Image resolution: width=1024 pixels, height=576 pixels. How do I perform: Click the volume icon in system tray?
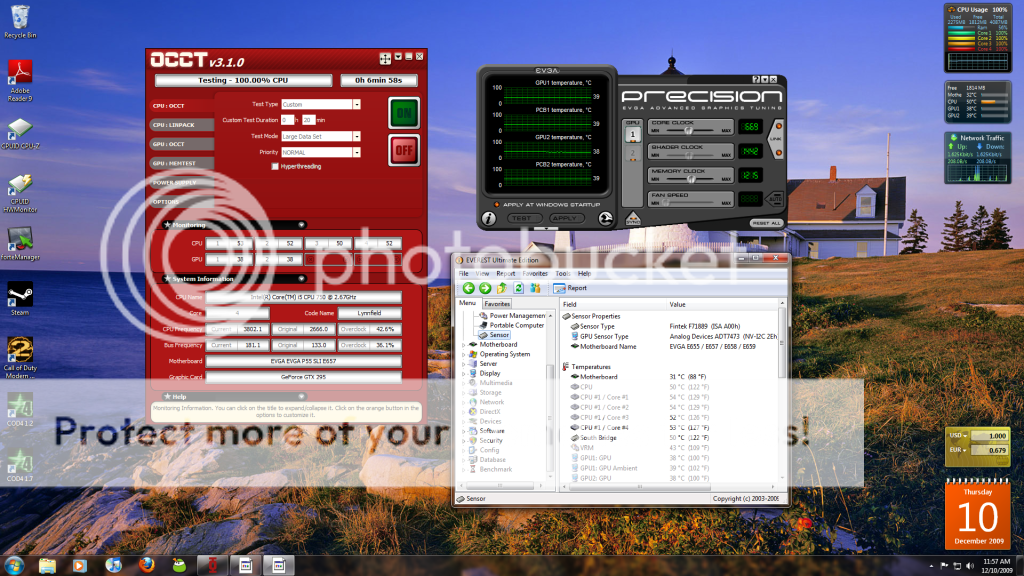970,566
